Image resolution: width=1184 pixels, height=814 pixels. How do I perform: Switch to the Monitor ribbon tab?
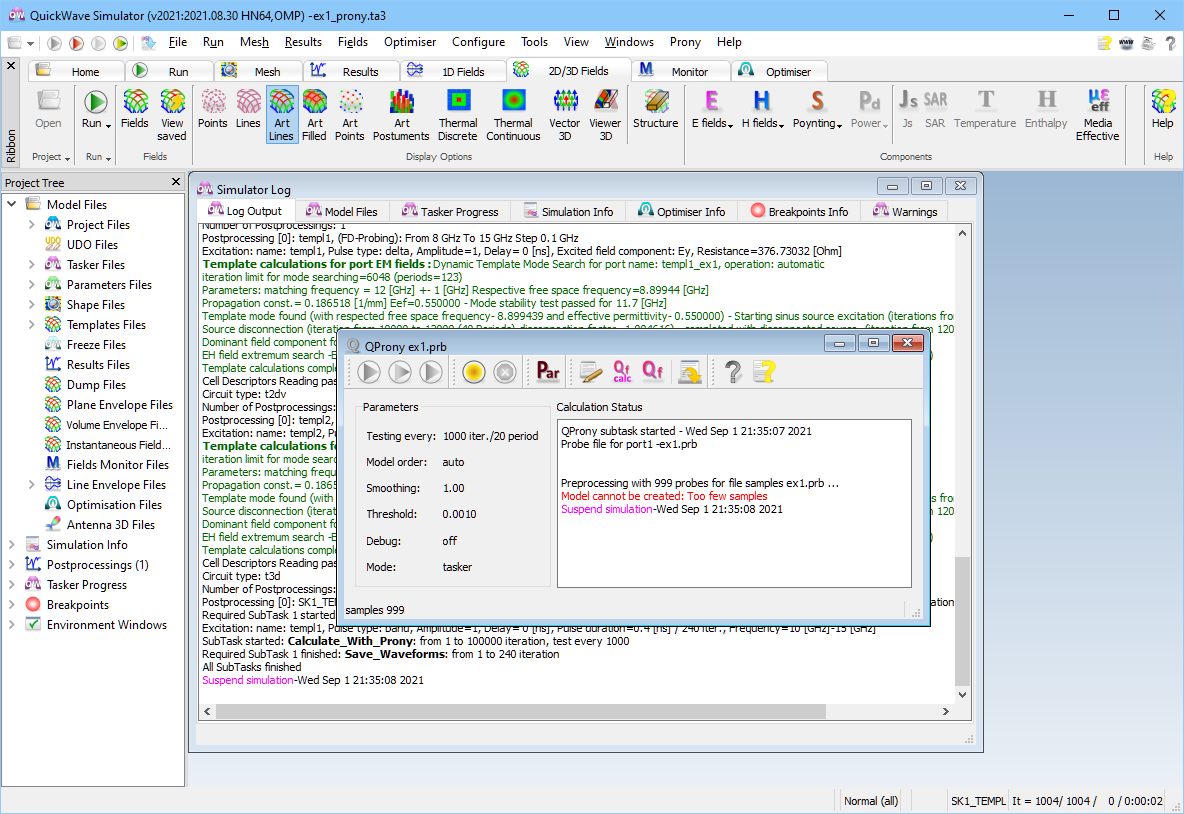tap(680, 71)
